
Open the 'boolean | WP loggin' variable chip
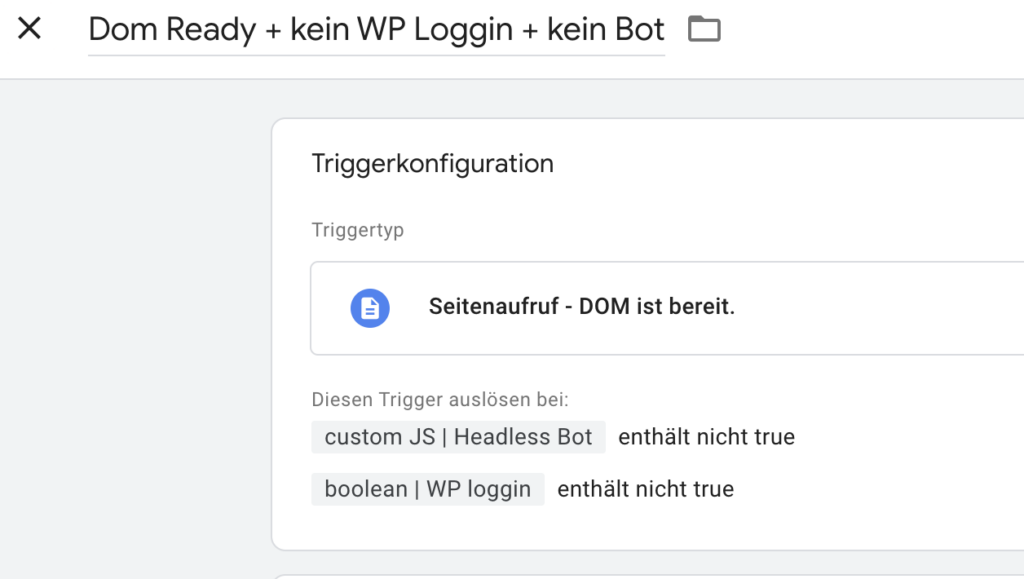coord(428,489)
